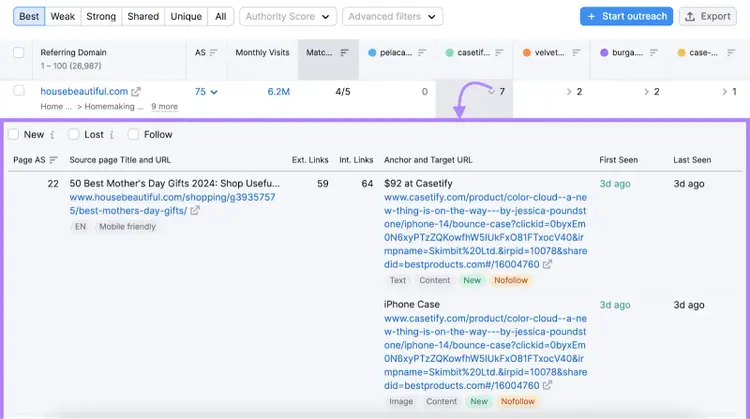
Task: Enable the New backlinks checkbox
Action: 13,134
